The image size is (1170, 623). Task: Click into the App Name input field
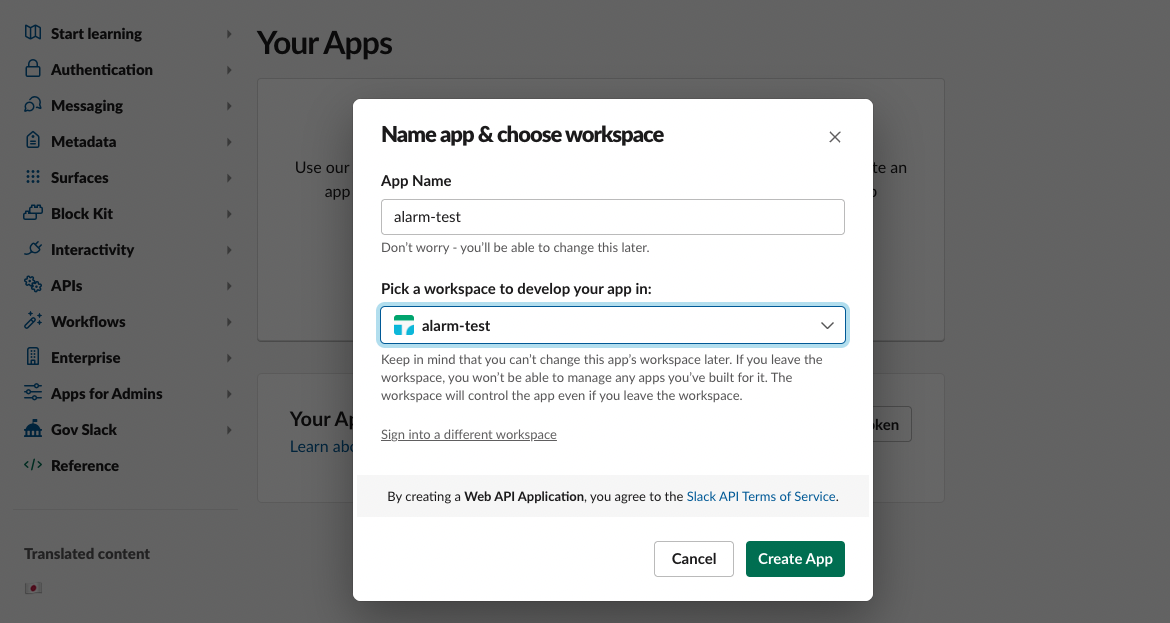(613, 217)
